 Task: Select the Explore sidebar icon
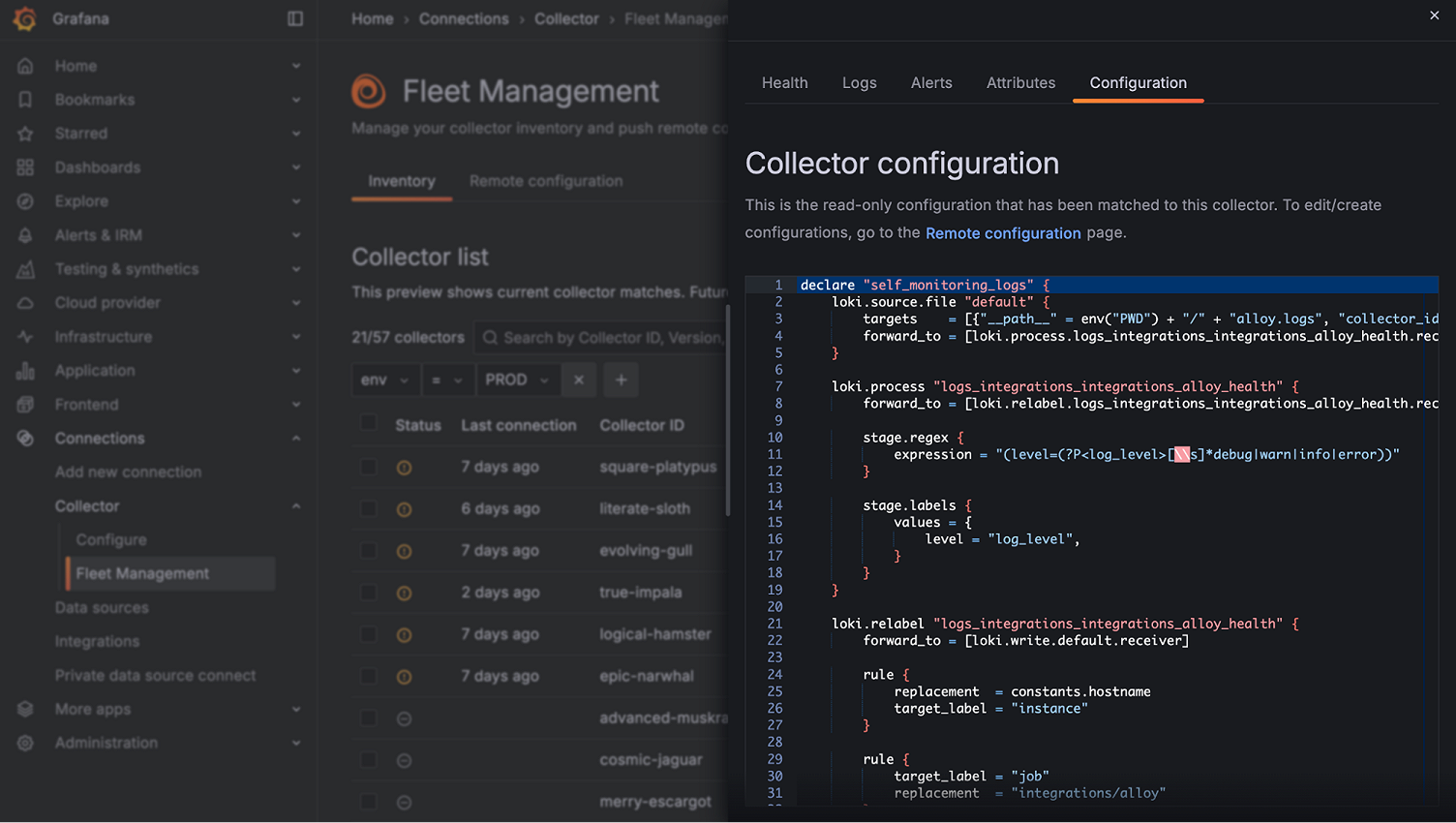26,200
